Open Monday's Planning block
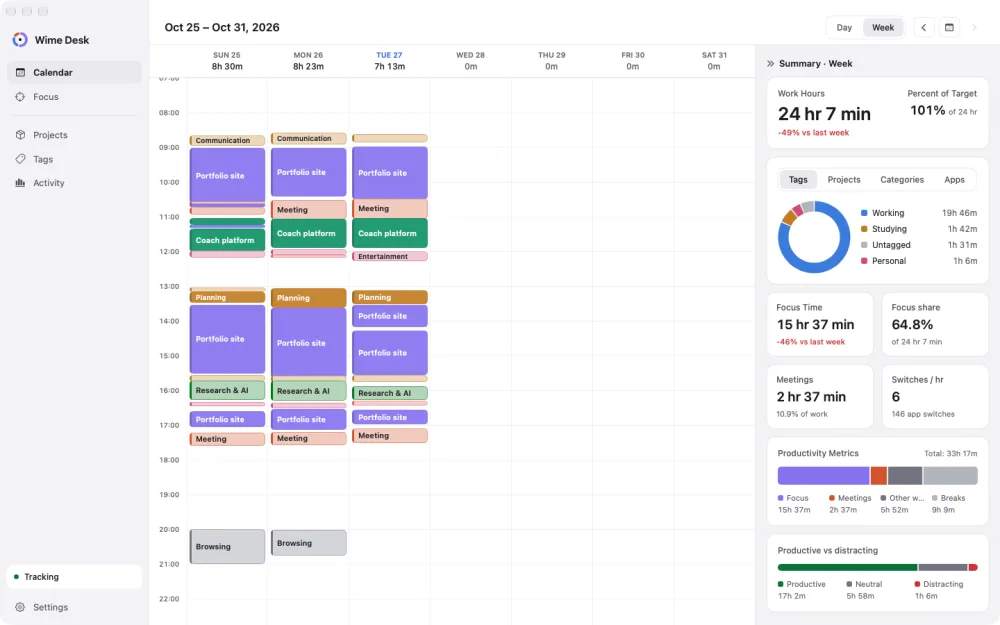The image size is (1000, 625). click(x=309, y=298)
